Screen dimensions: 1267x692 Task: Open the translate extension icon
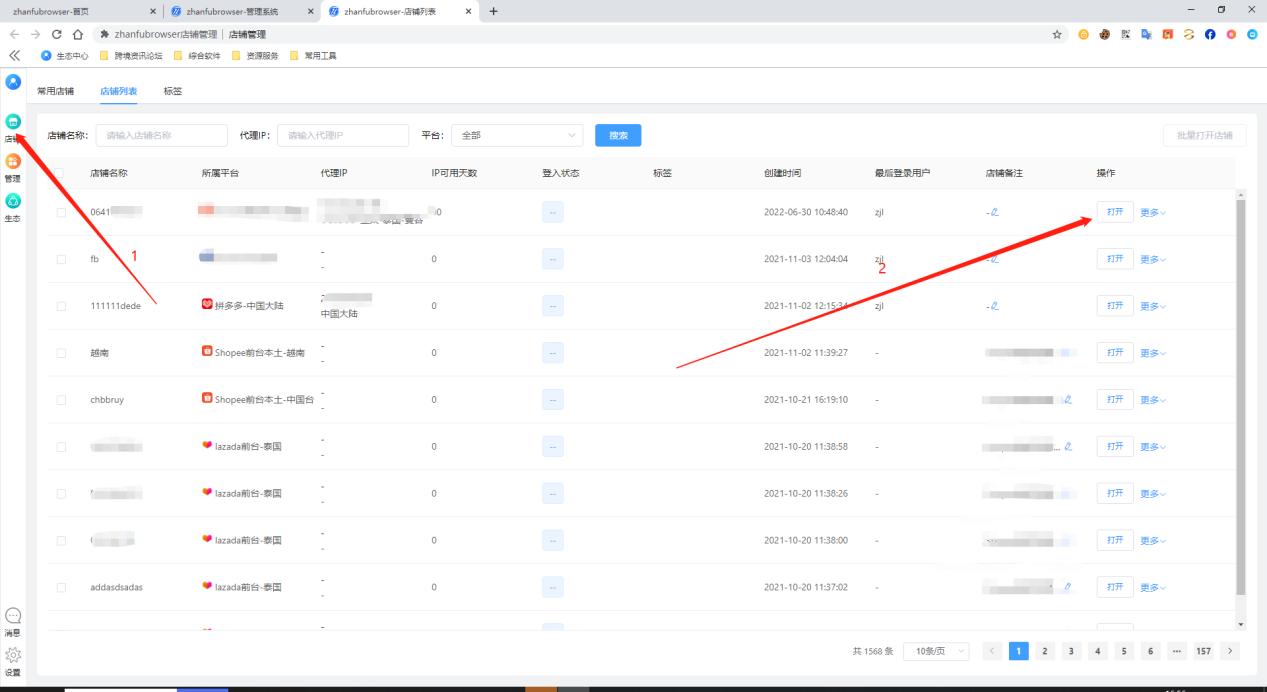click(1147, 35)
